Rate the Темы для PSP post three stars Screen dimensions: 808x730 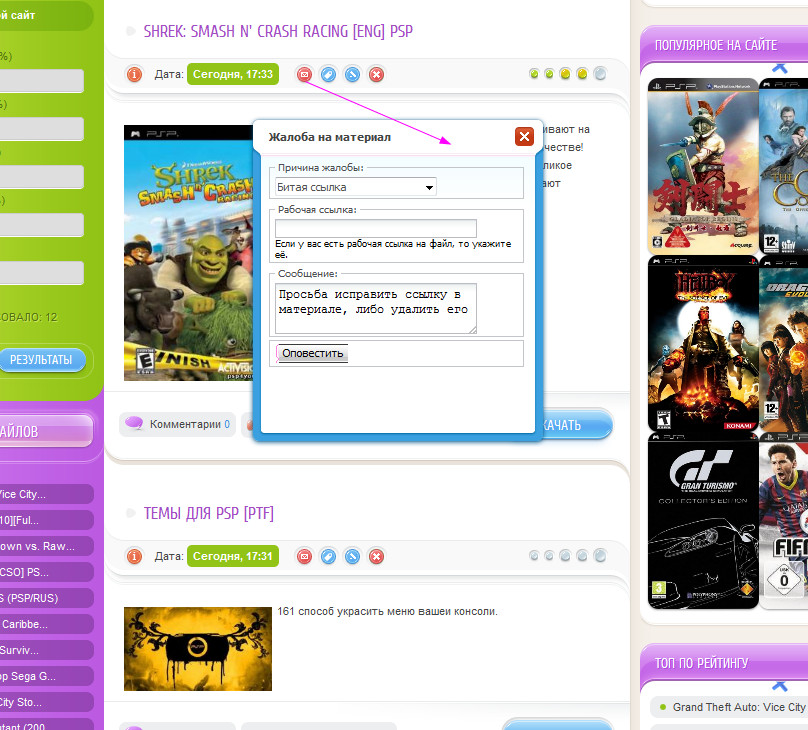pyautogui.click(x=565, y=556)
